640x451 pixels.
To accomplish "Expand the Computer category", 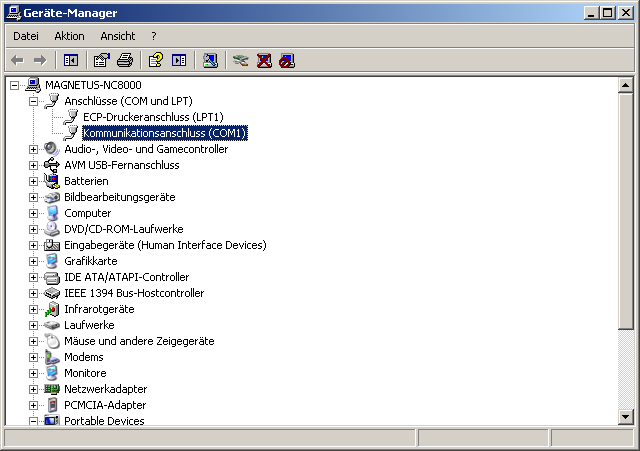I will [x=33, y=213].
